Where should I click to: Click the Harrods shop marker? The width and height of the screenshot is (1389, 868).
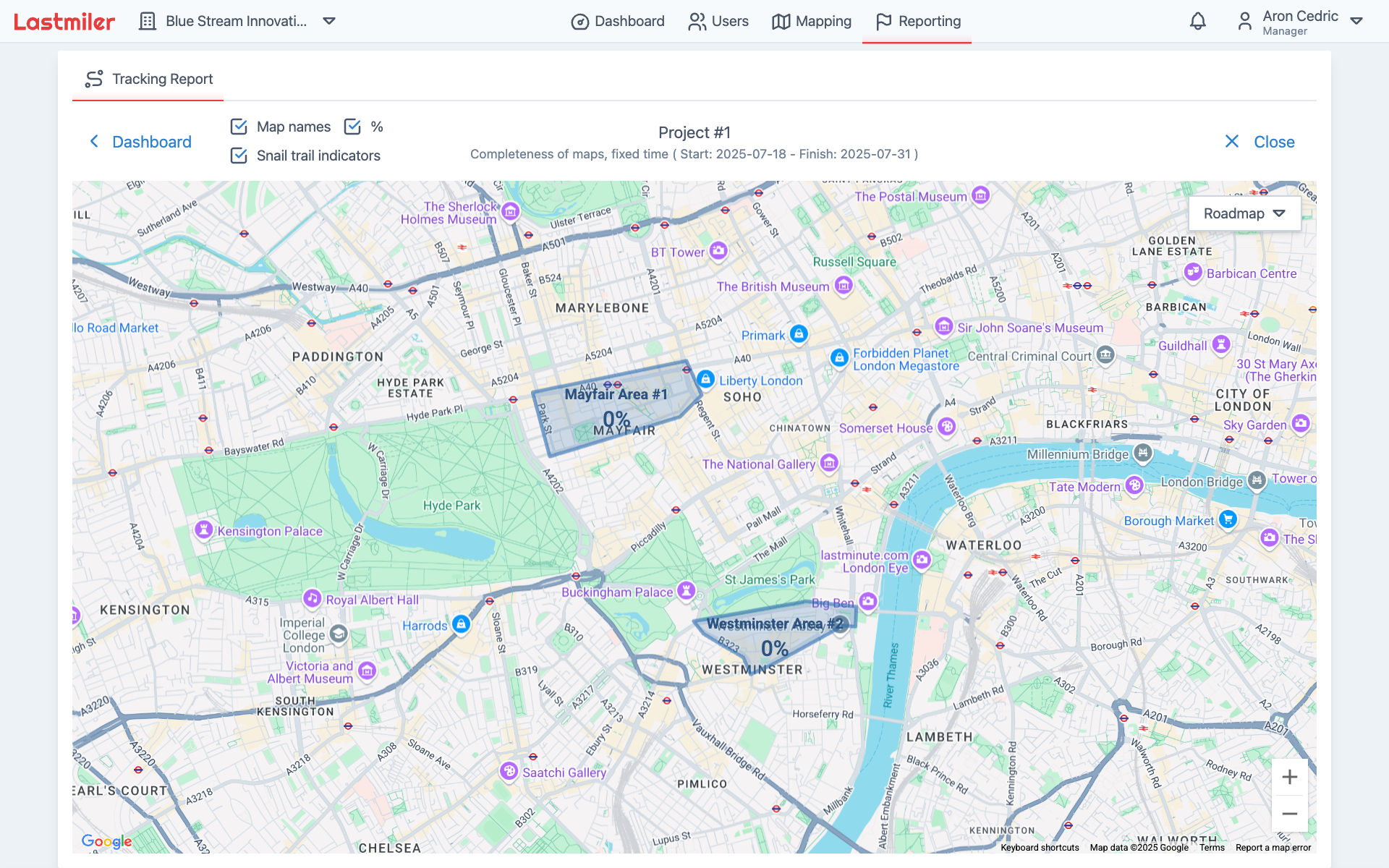coord(462,624)
